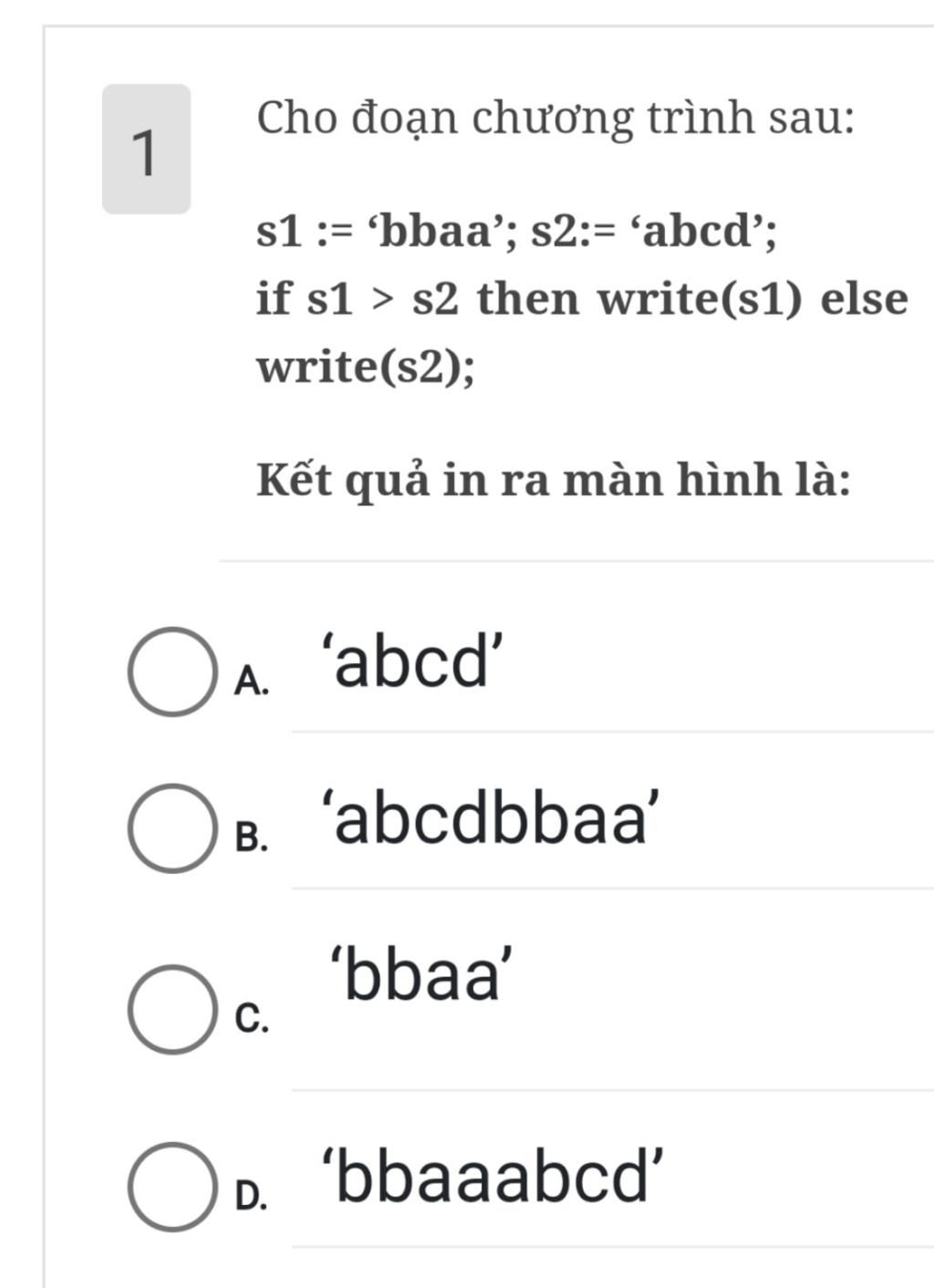Click the heading 'Cho đoạn chương trình sau:'
Viewport: 934px width, 1288px height.
(556, 119)
